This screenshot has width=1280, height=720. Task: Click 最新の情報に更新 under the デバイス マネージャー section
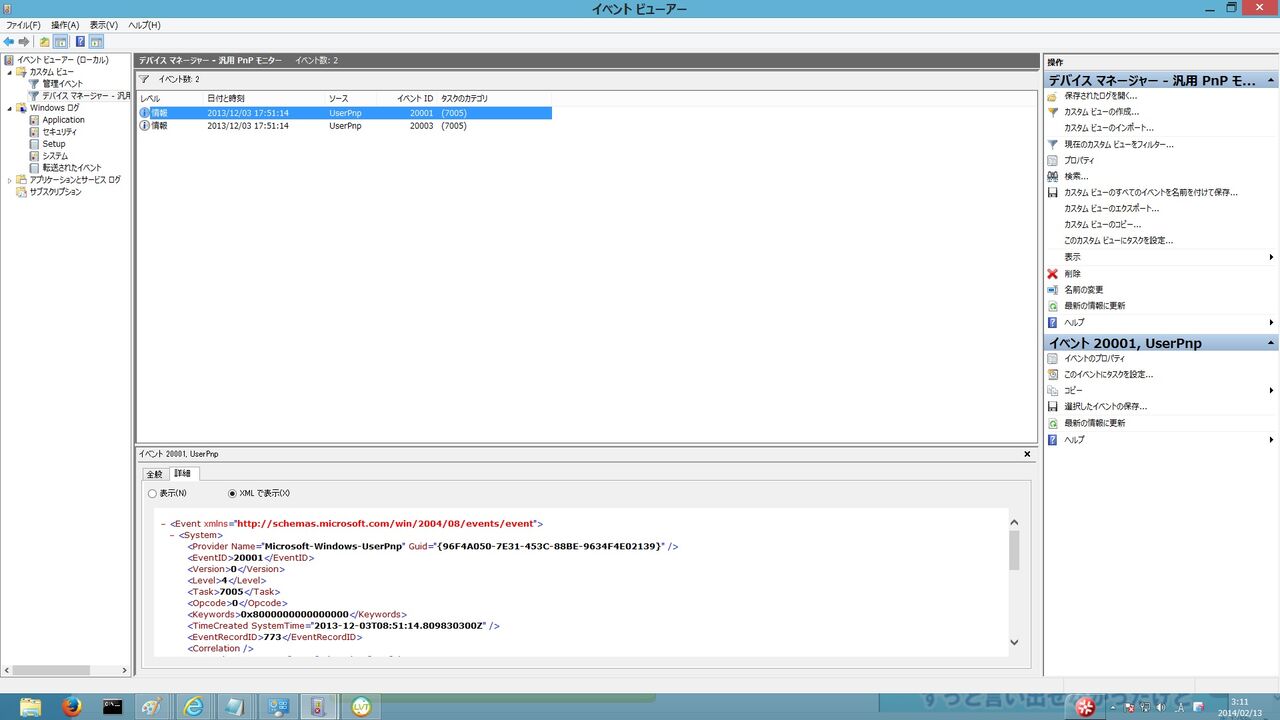click(1094, 305)
